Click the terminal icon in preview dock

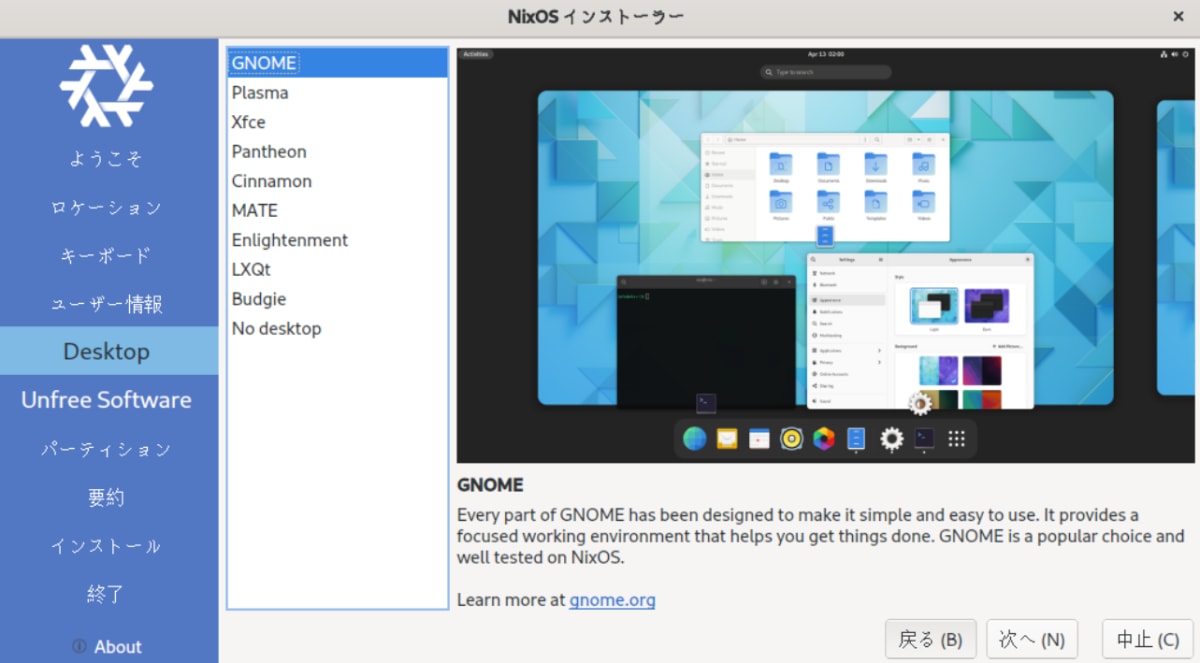tap(924, 438)
